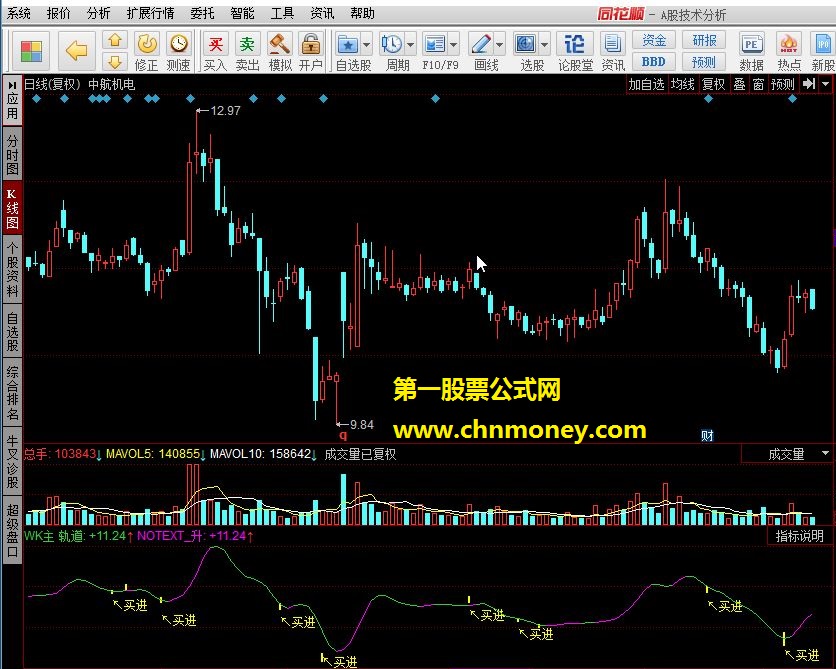This screenshot has height=669, width=836.
Task: Open the 测速 speed test tool
Action: (179, 52)
